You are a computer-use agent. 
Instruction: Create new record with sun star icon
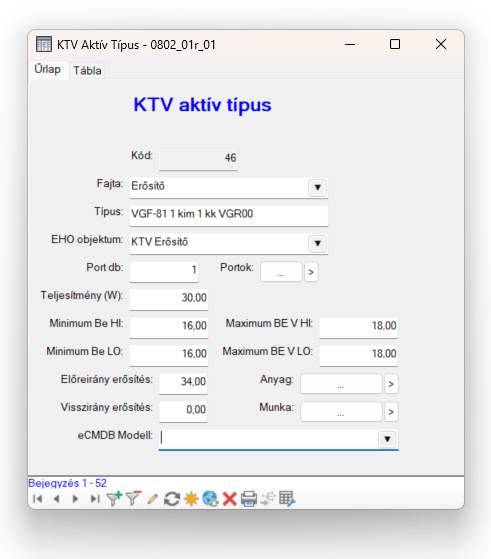[191, 499]
